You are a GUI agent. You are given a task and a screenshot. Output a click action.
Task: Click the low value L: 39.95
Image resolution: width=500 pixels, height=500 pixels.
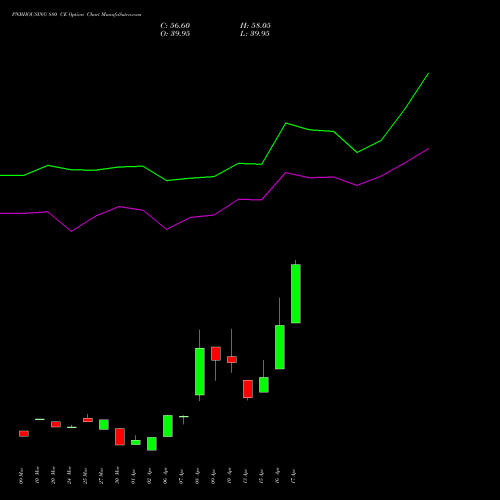pos(255,34)
